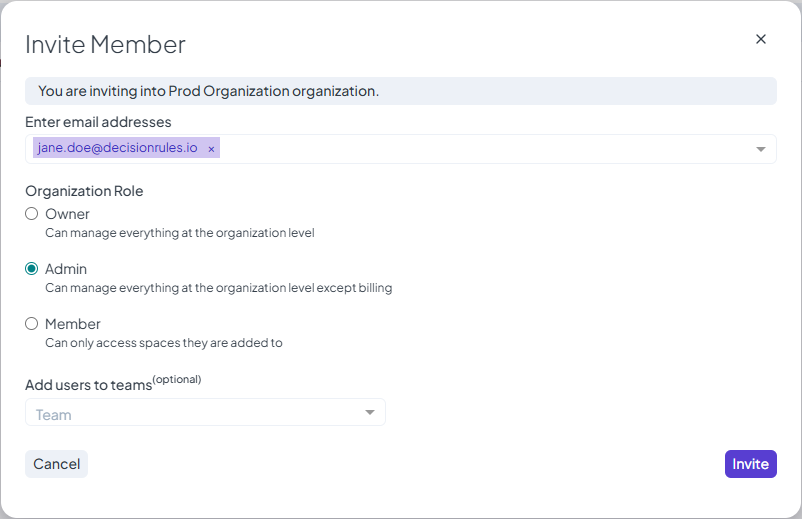Open the Team dropdown arrow
Screen dimensions: 802x519
[x=369, y=413]
